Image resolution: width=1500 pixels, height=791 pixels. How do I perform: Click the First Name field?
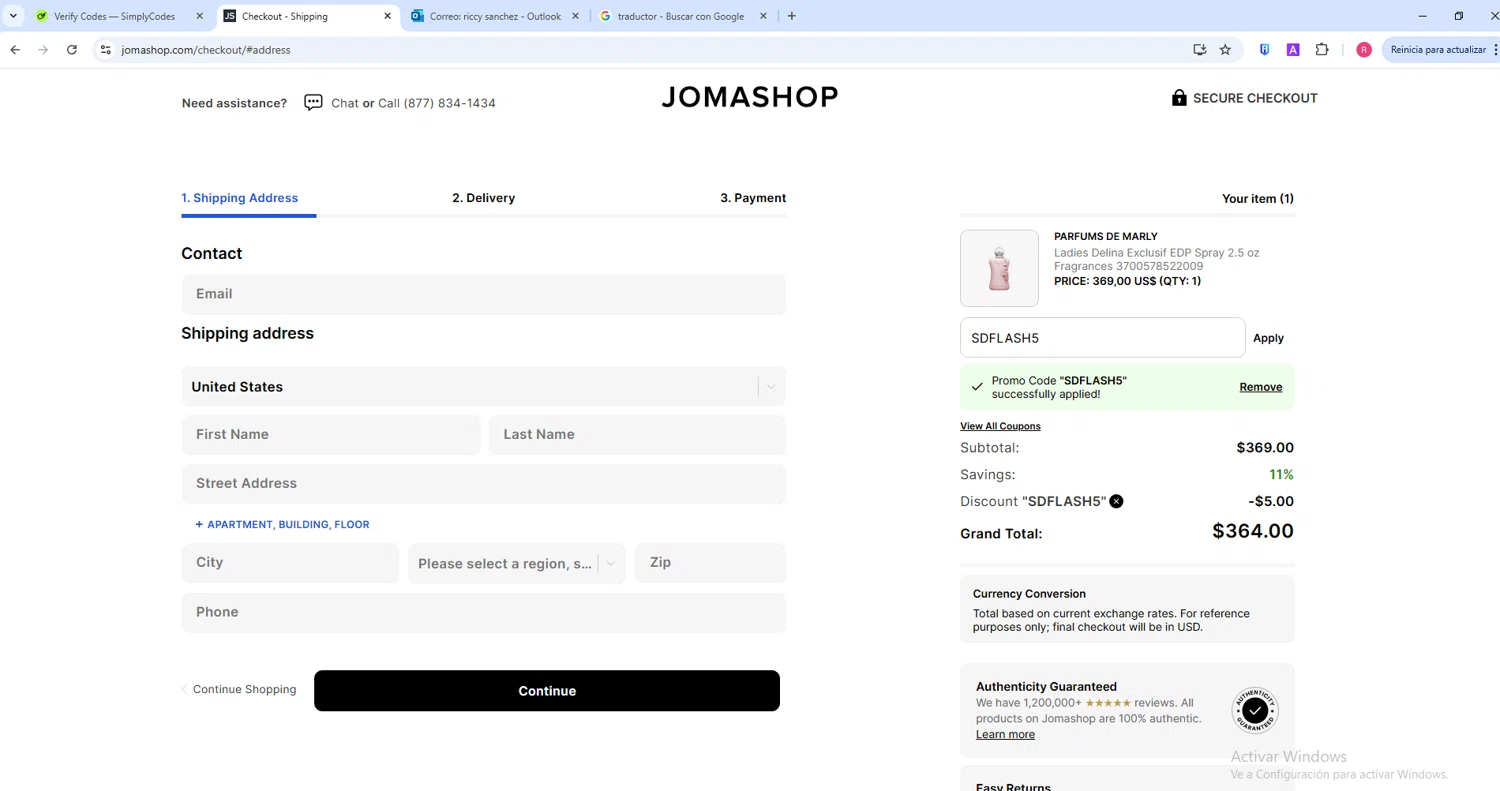(x=331, y=435)
